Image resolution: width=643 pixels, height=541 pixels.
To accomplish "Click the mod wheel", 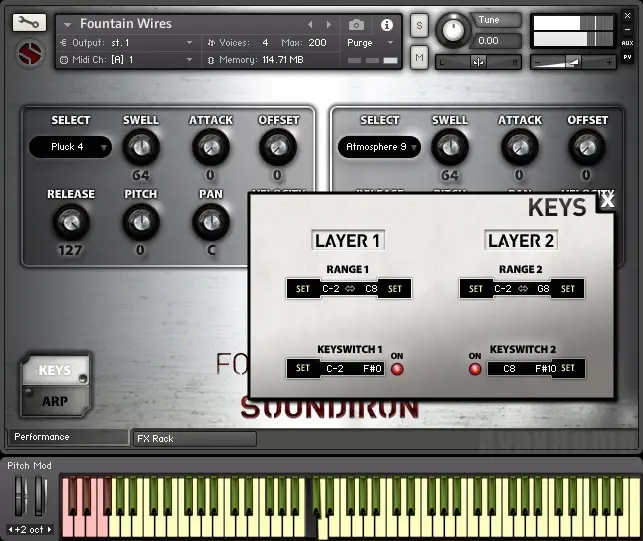I will [x=39, y=496].
